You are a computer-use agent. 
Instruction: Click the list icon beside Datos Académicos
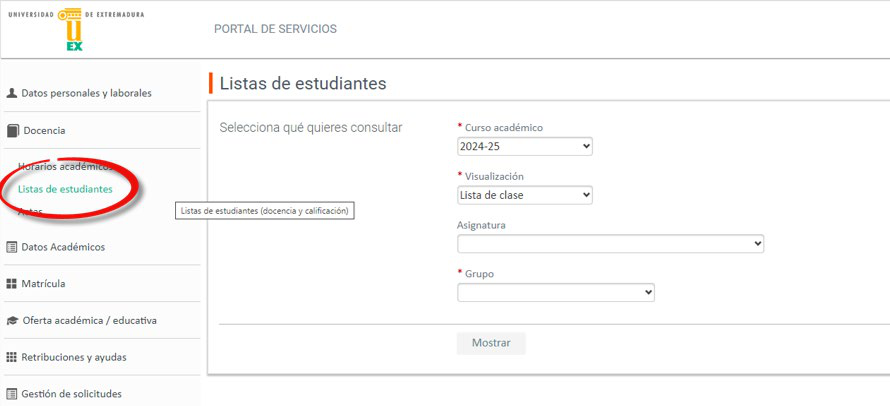click(11, 247)
